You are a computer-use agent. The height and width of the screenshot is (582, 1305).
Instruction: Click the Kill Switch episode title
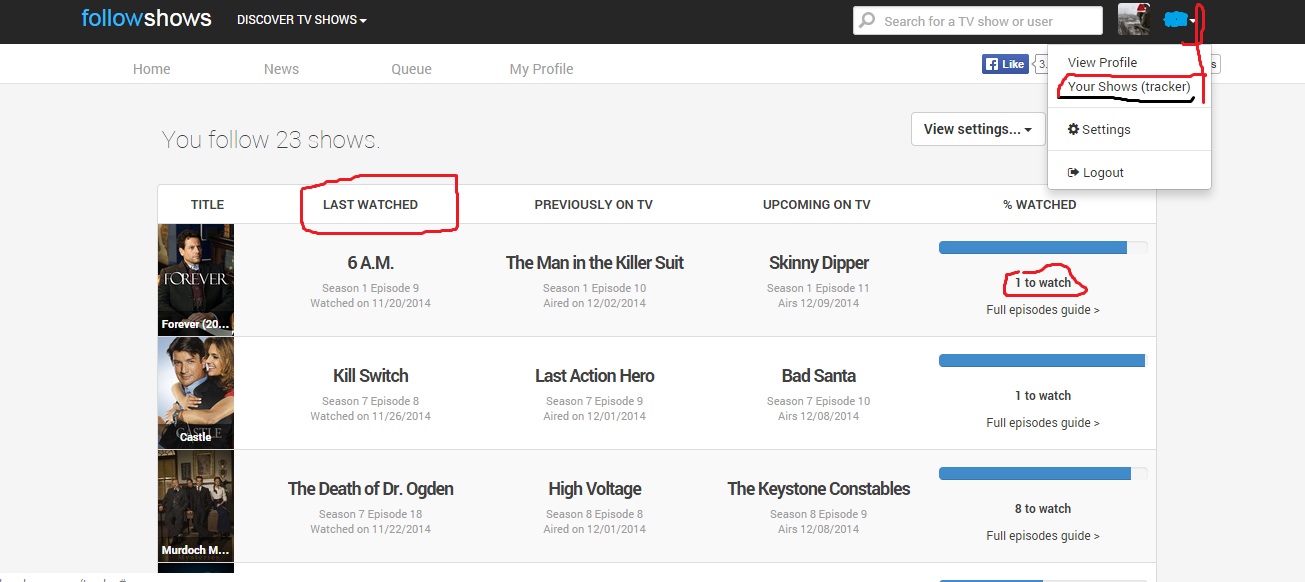[370, 376]
